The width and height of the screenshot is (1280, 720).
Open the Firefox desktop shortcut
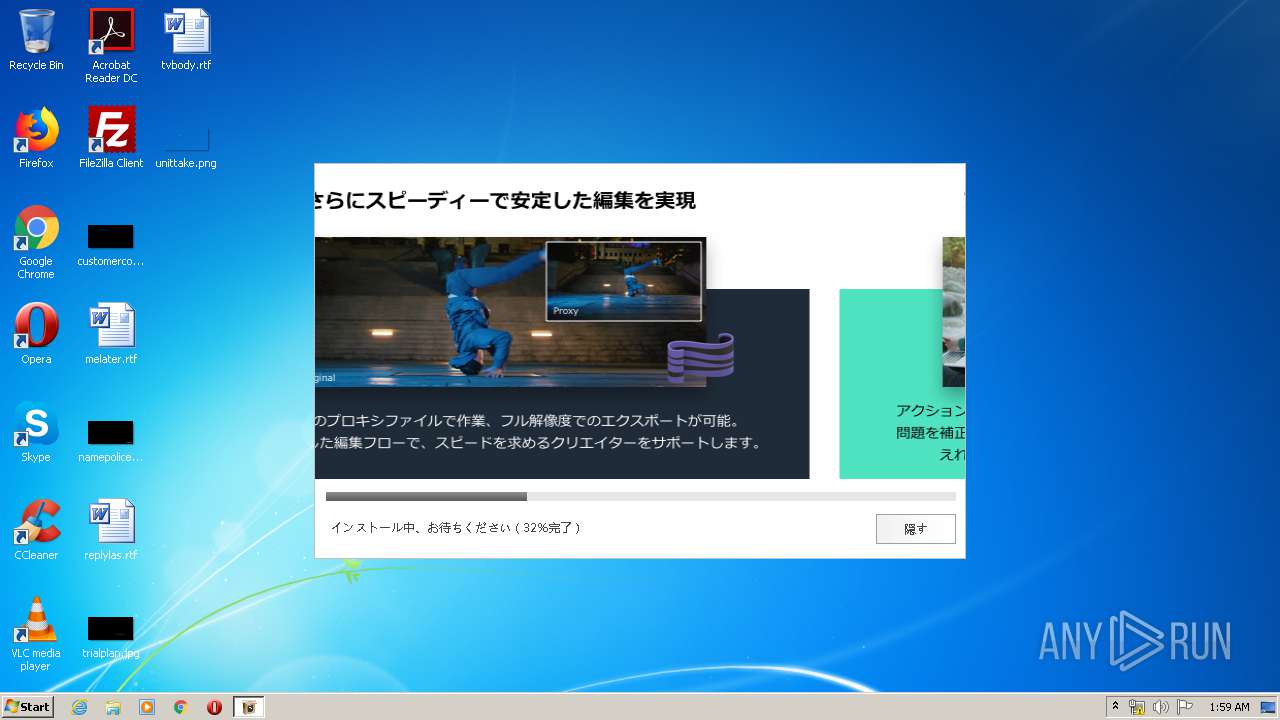(36, 138)
